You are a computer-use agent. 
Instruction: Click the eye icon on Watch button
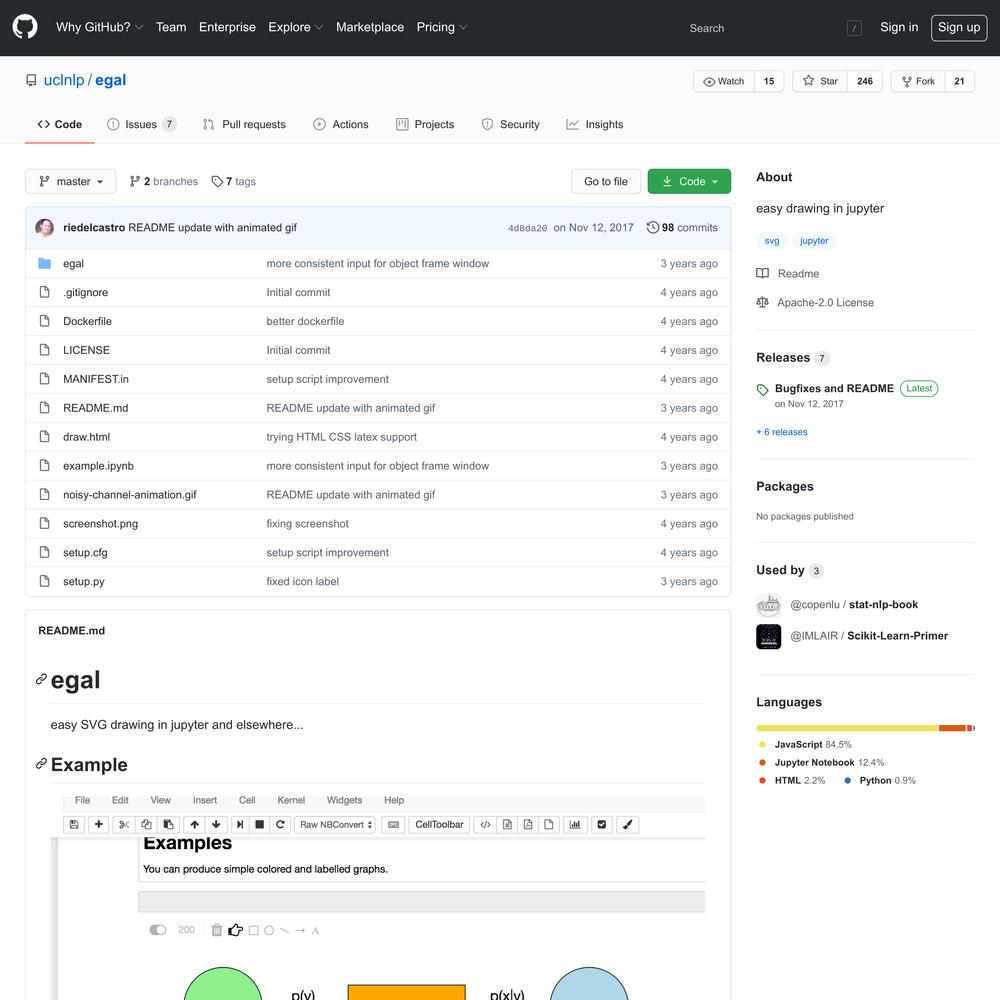pos(709,82)
